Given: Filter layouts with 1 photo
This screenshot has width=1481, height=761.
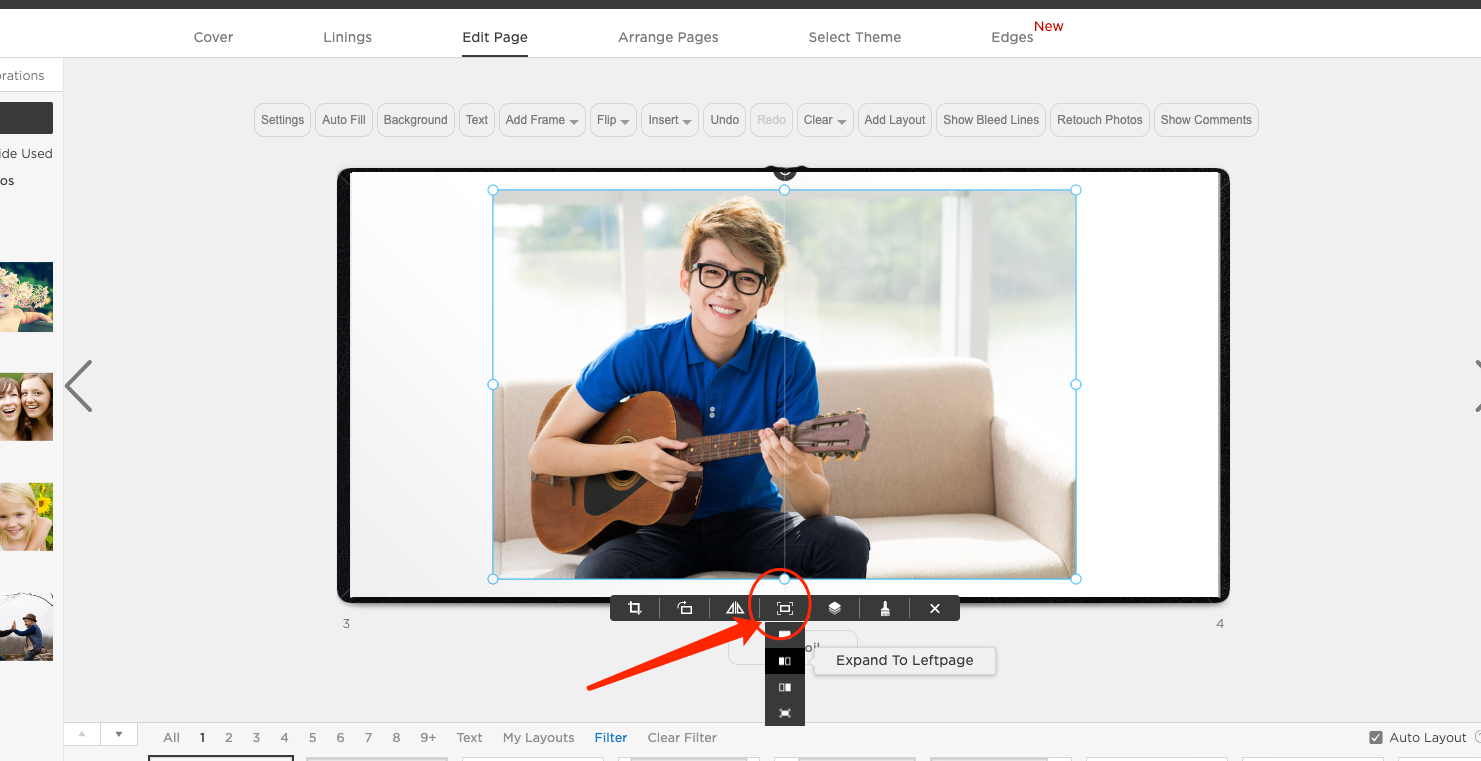Looking at the screenshot, I should pyautogui.click(x=202, y=738).
